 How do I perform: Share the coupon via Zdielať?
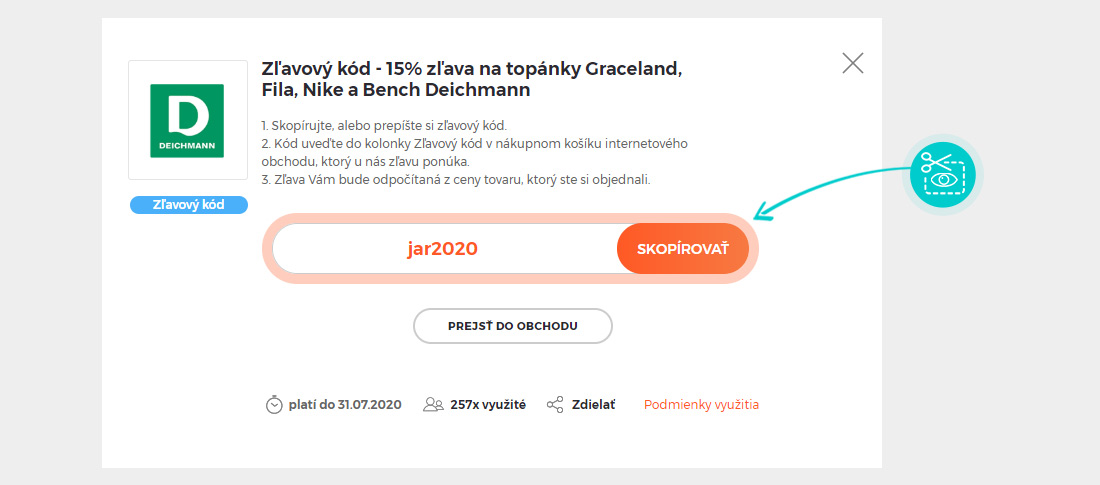[593, 405]
